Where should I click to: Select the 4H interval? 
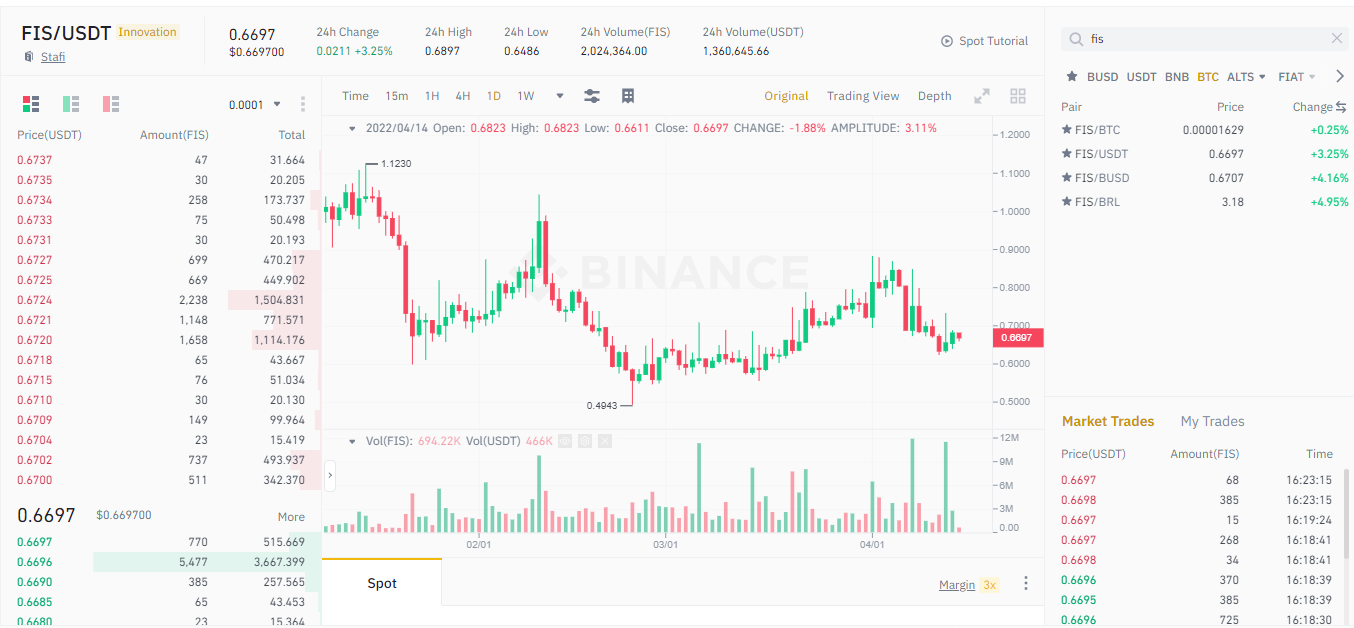[463, 96]
